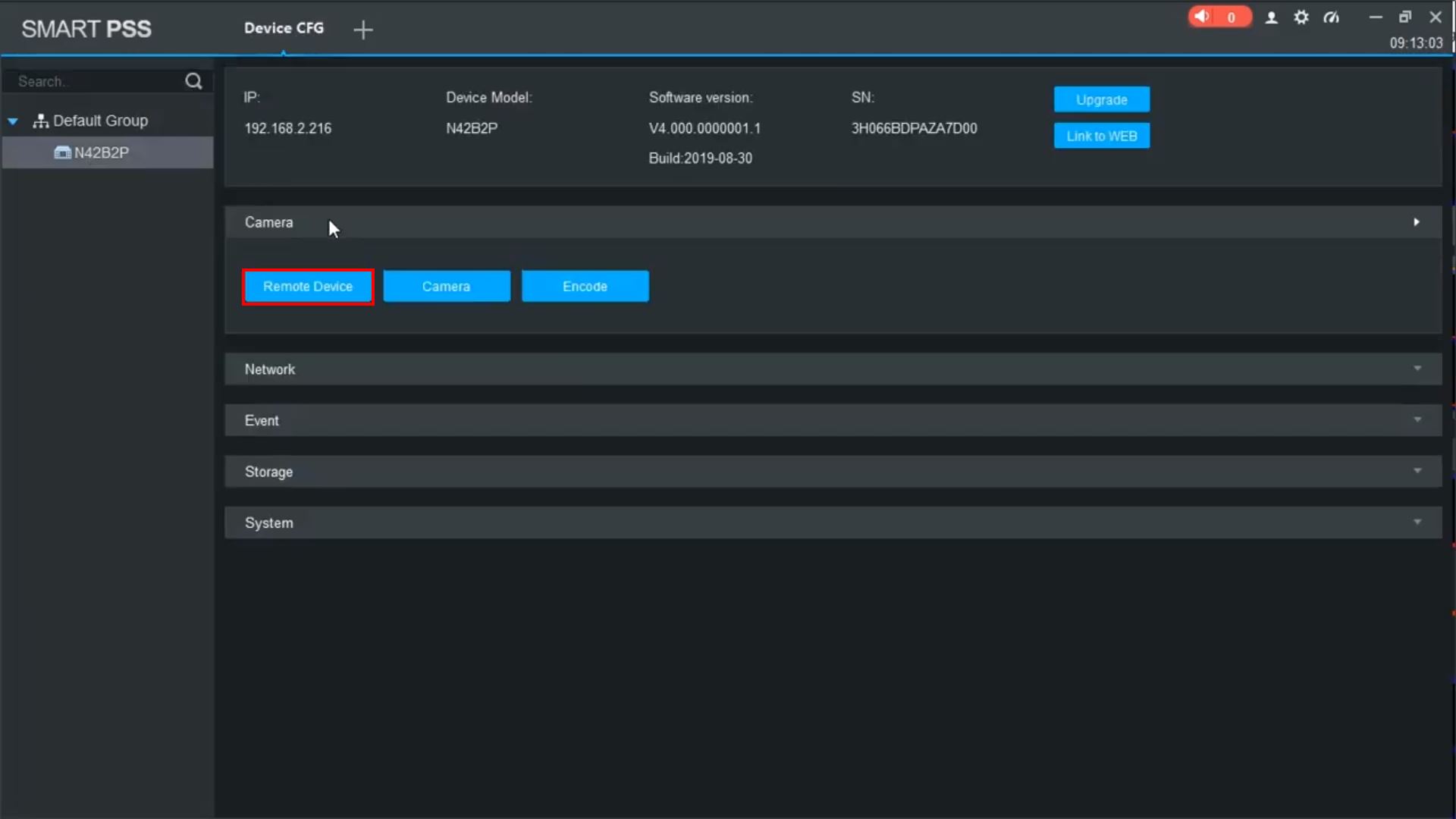Open the user account icon
Screen dimensions: 1456x819
(x=1272, y=17)
